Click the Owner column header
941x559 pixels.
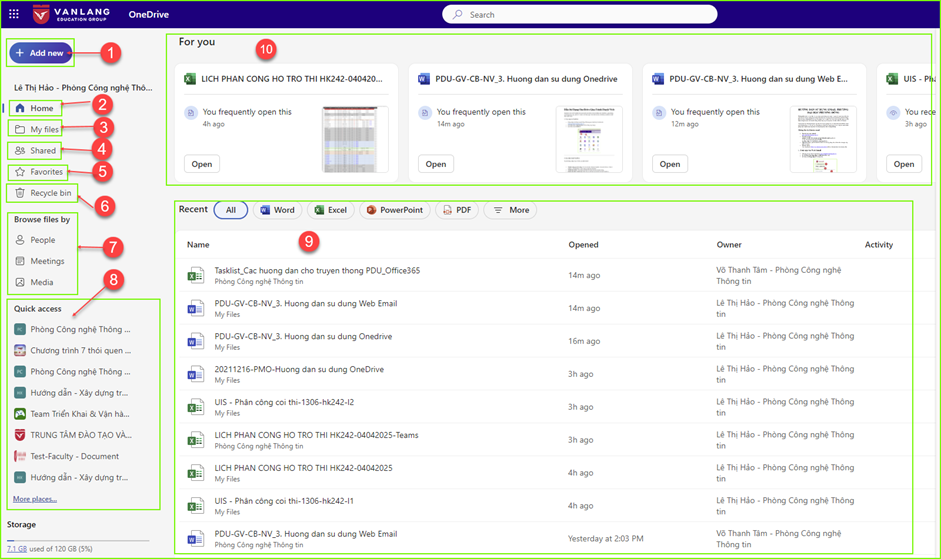[x=729, y=244]
